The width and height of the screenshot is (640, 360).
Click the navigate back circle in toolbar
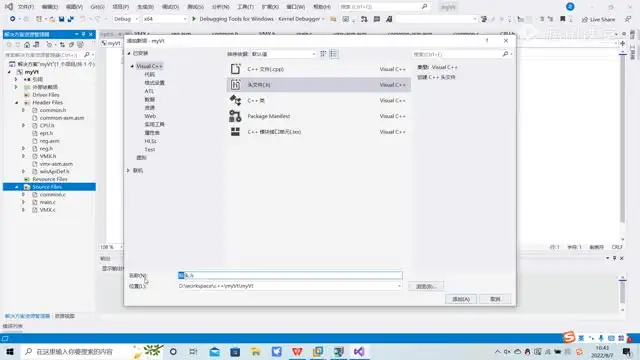click(13, 19)
